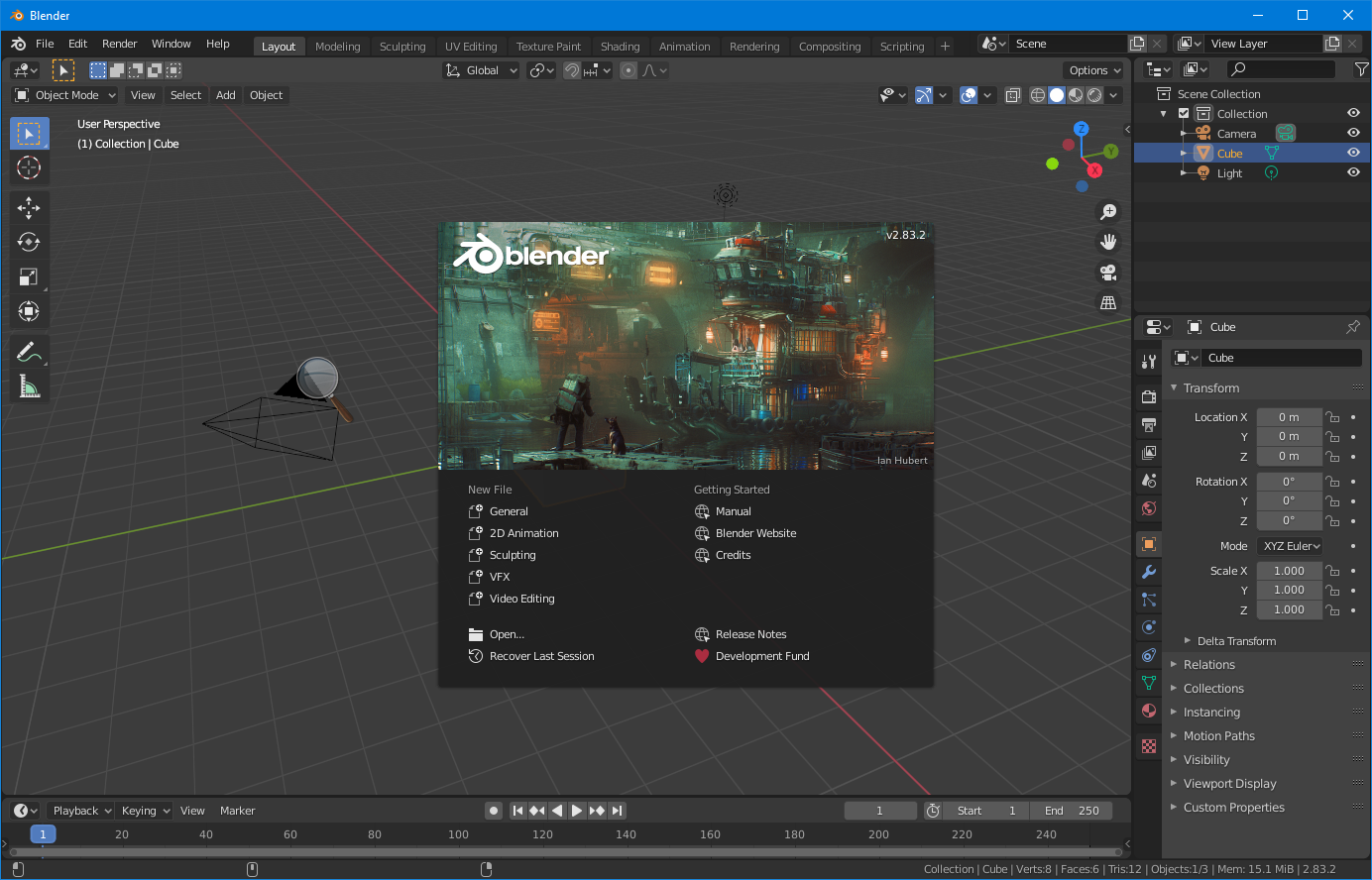
Task: Toggle viewport overlays button
Action: [969, 95]
